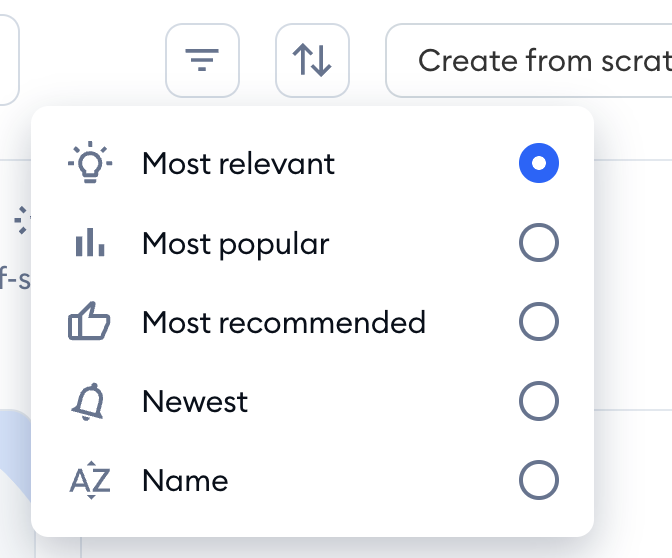This screenshot has width=672, height=558.
Task: Select the Newest radio button
Action: pyautogui.click(x=539, y=401)
